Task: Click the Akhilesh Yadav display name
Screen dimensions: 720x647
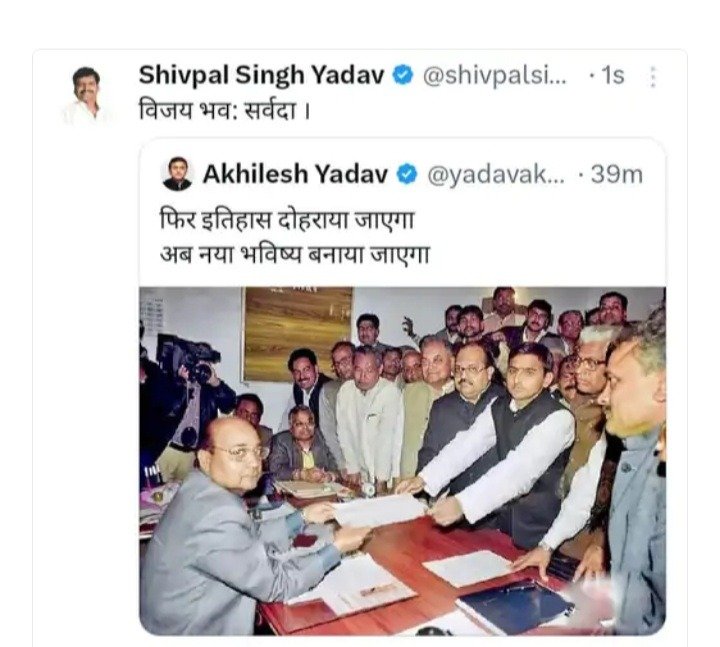Action: (295, 174)
